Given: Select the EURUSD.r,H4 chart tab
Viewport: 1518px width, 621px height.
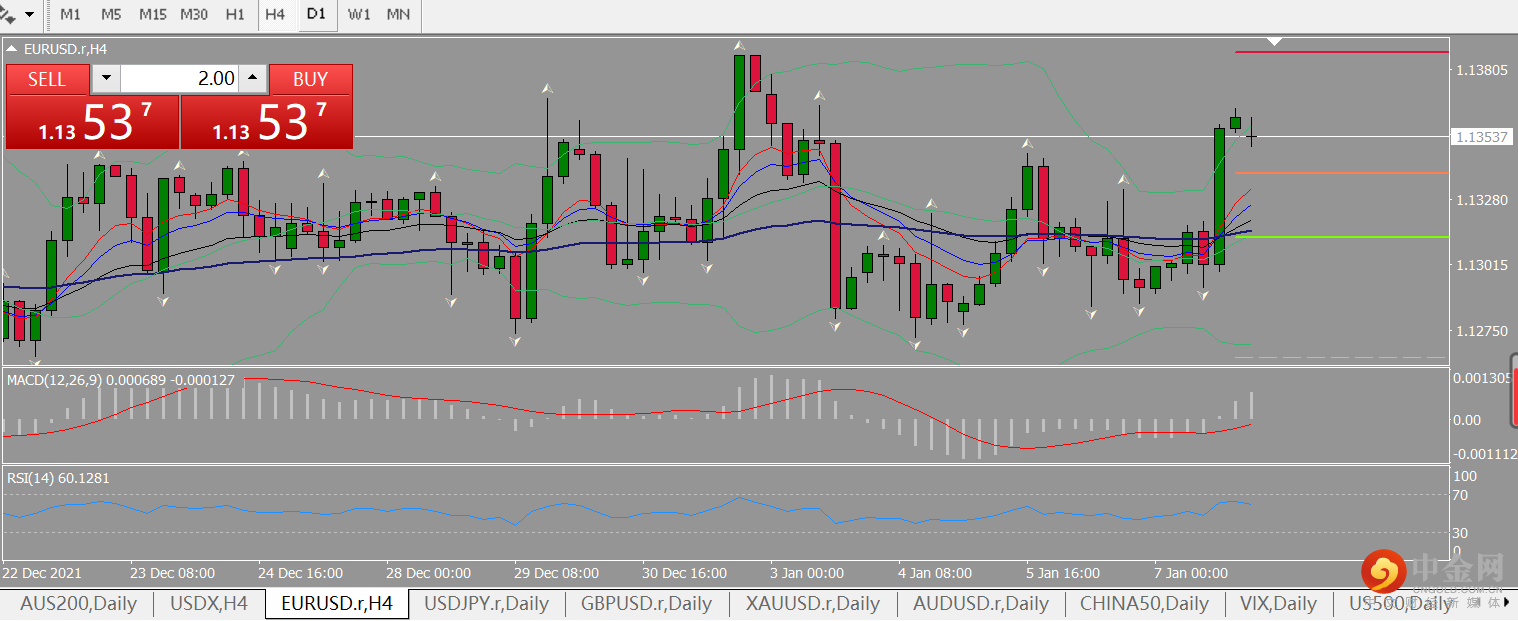Looking at the screenshot, I should click(x=337, y=603).
